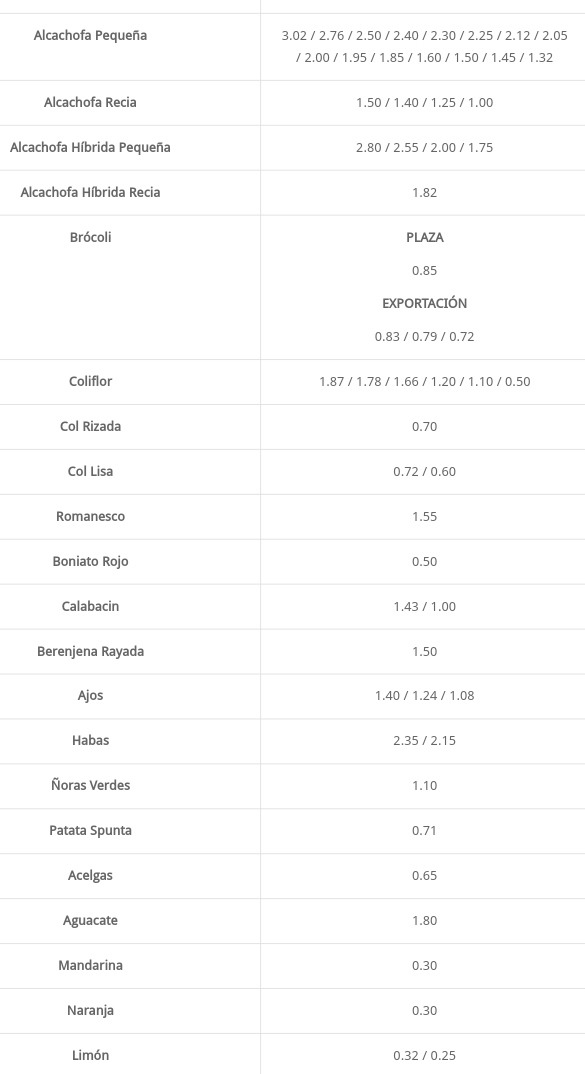Select the Berenjena Rayada product name
Viewport: 585px width, 1074px height.
pyautogui.click(x=90, y=651)
